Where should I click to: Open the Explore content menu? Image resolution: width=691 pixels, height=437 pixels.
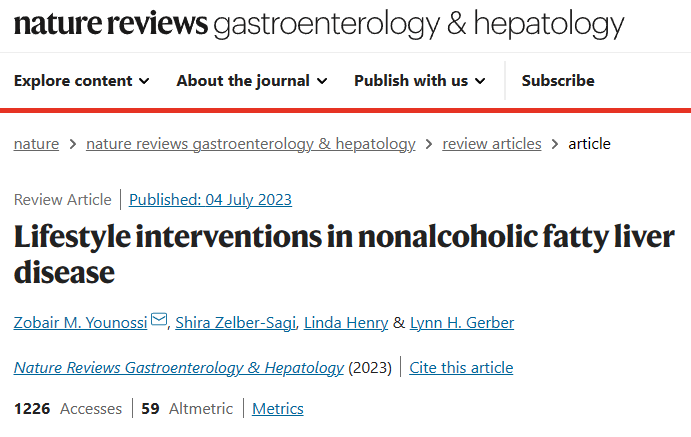coord(82,81)
